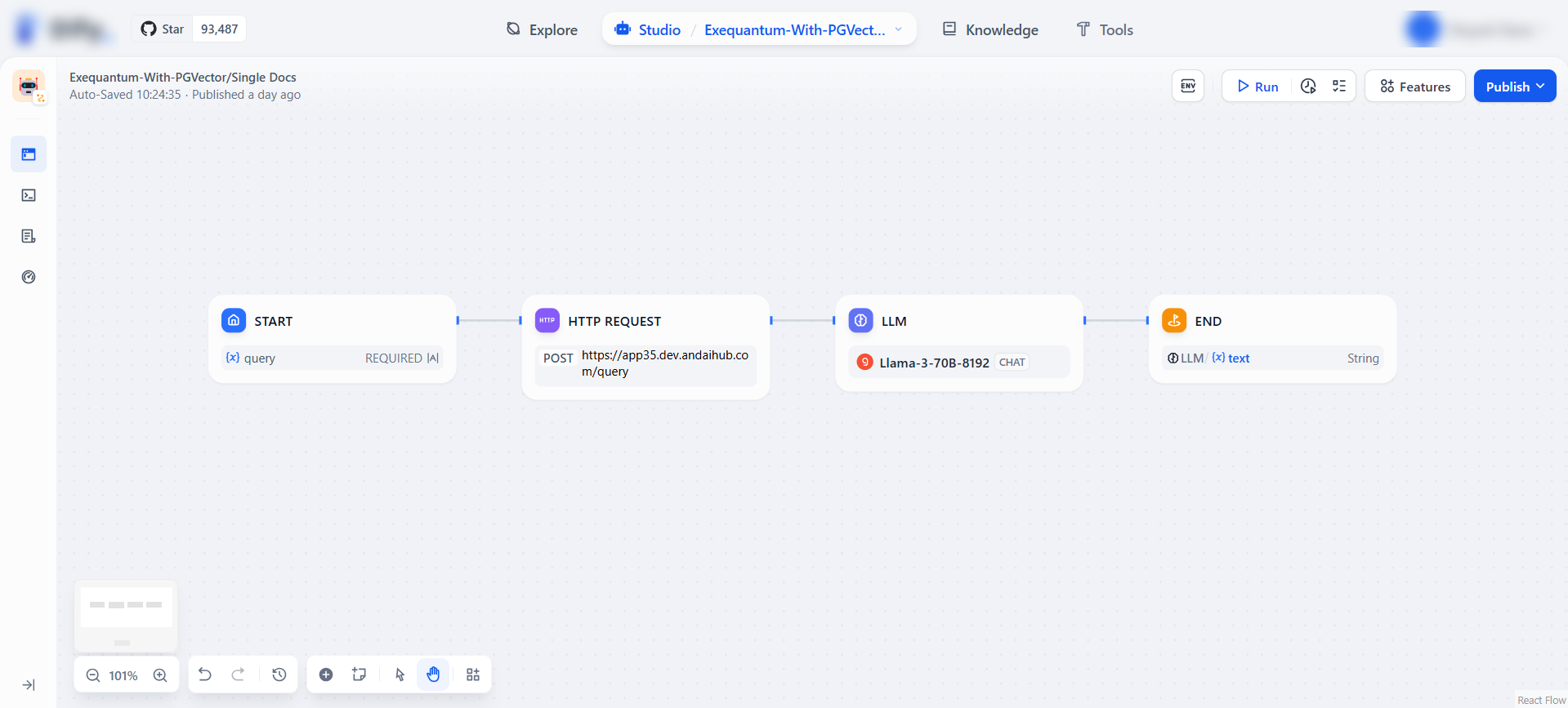The image size is (1568, 708).
Task: Open the checklist icon beside run history
Action: tap(1339, 87)
